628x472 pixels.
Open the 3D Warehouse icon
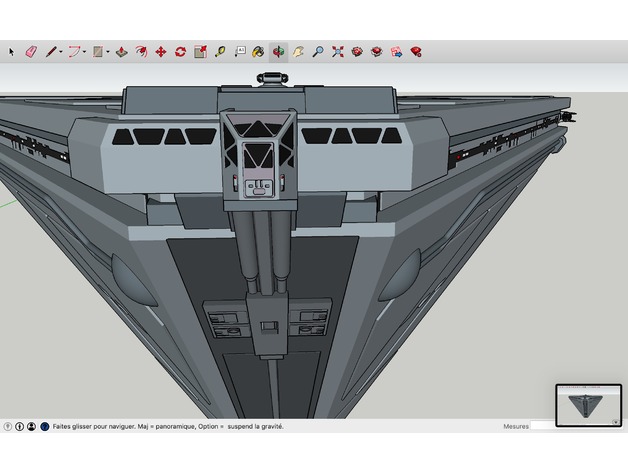[357, 52]
